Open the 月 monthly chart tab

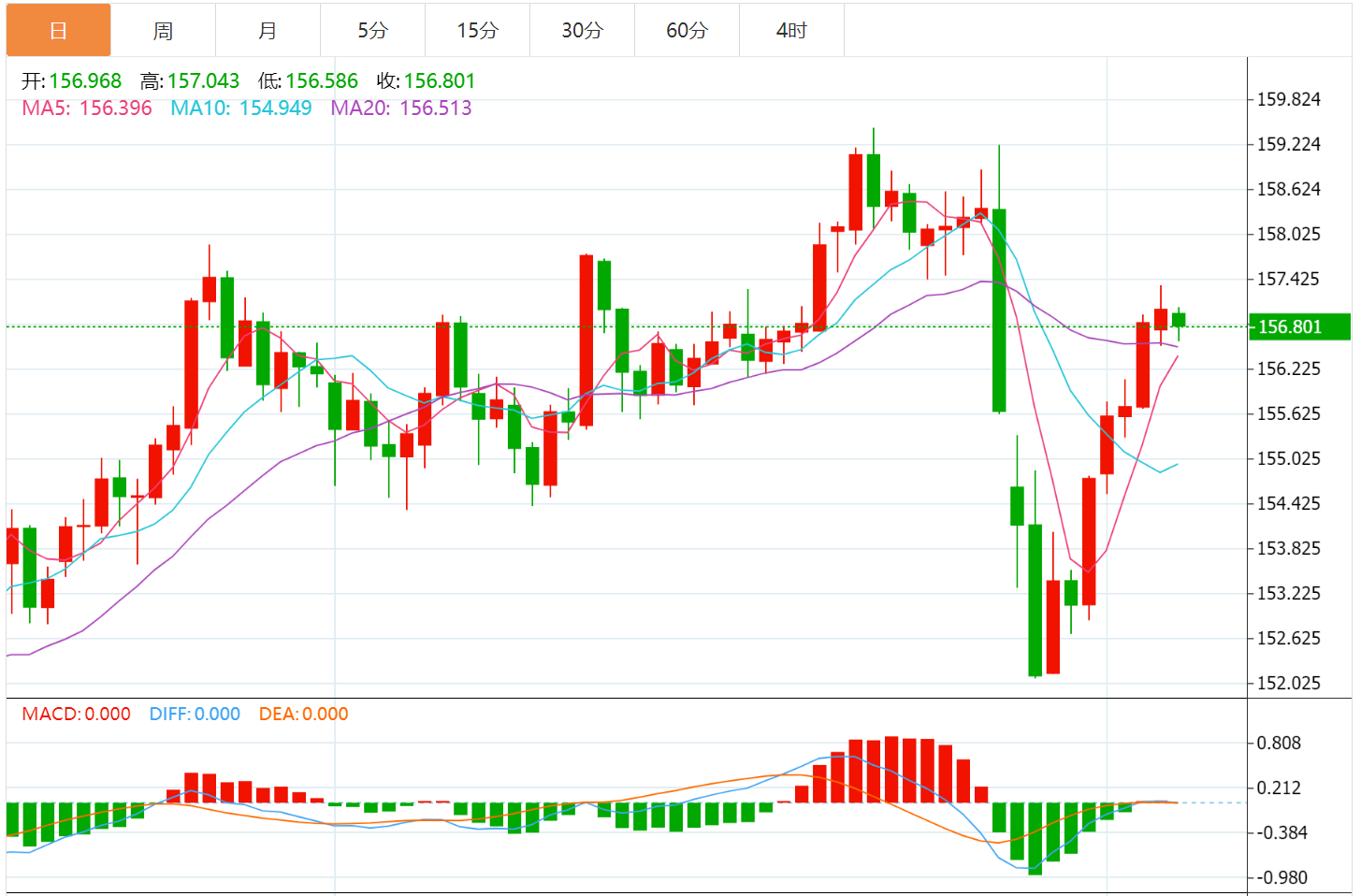click(268, 31)
